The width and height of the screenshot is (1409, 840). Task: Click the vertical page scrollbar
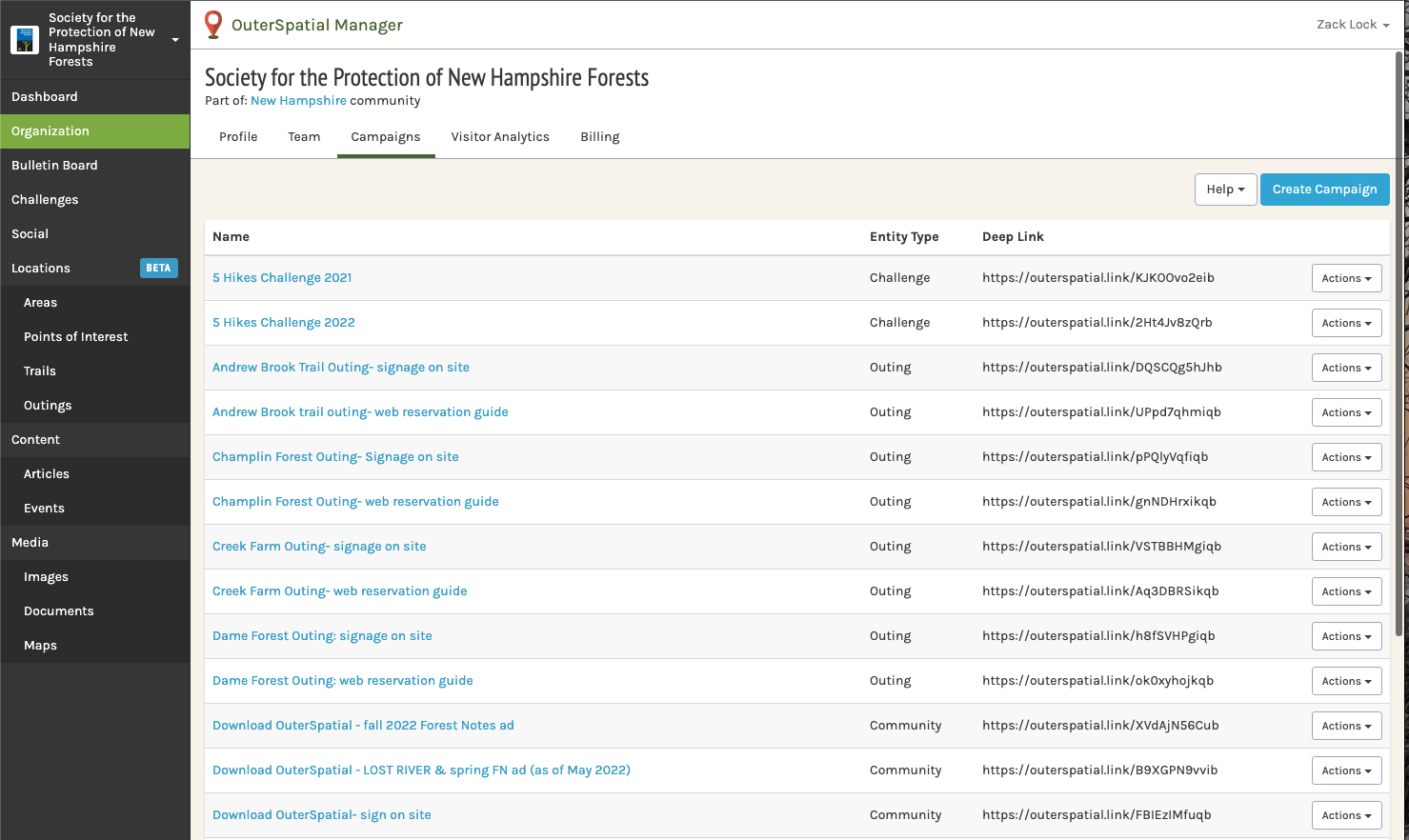[1399, 343]
